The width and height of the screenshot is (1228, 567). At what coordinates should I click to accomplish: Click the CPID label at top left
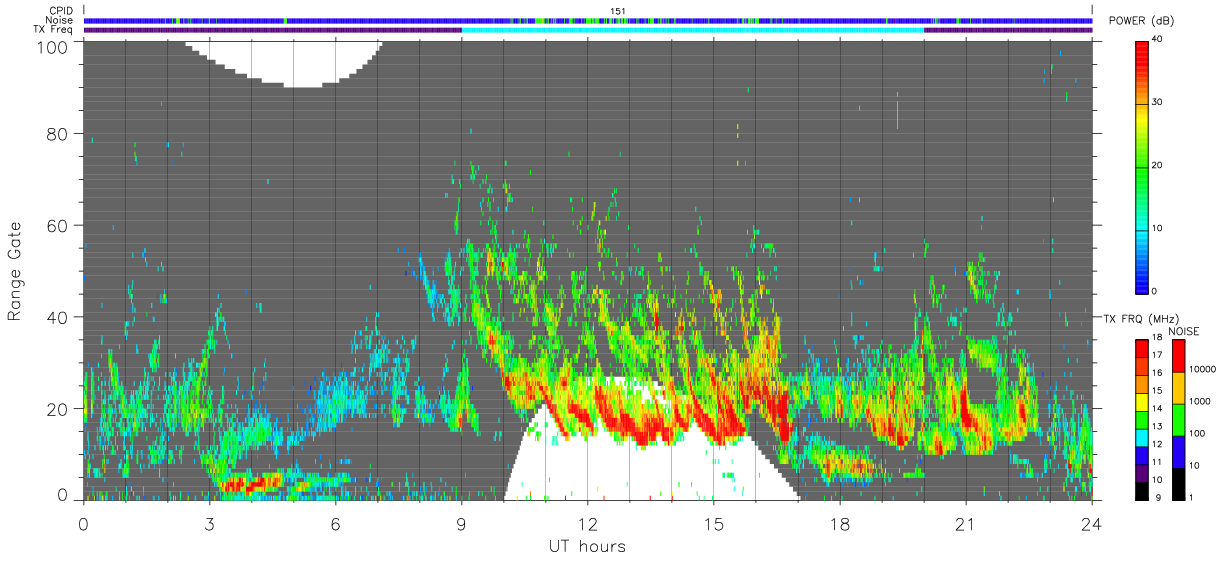[x=60, y=11]
